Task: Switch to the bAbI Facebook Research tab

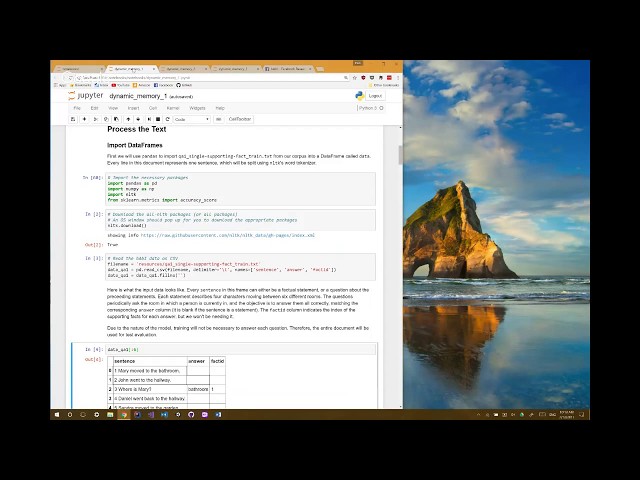Action: coord(288,69)
